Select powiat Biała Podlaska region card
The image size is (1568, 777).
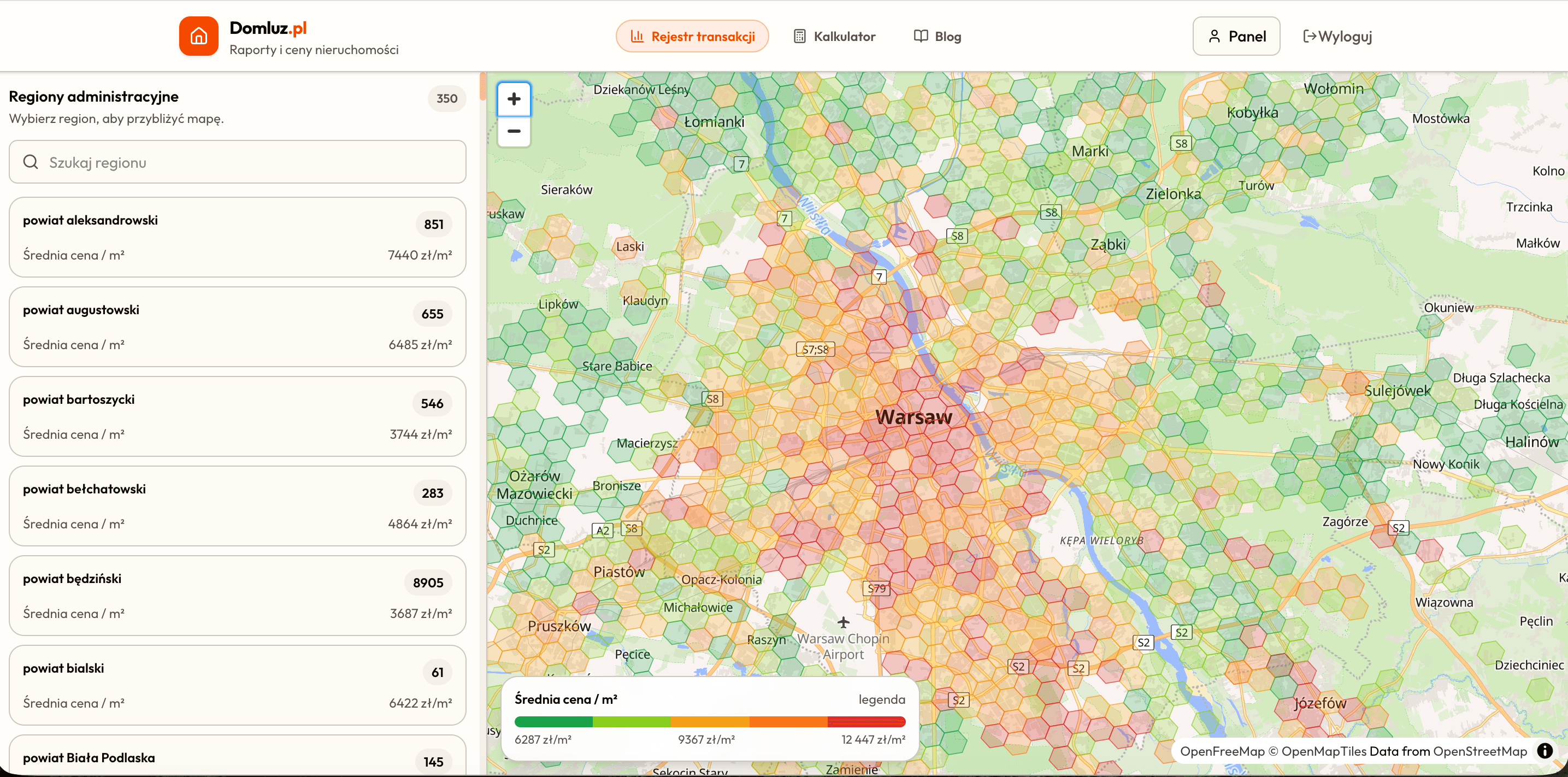point(238,756)
